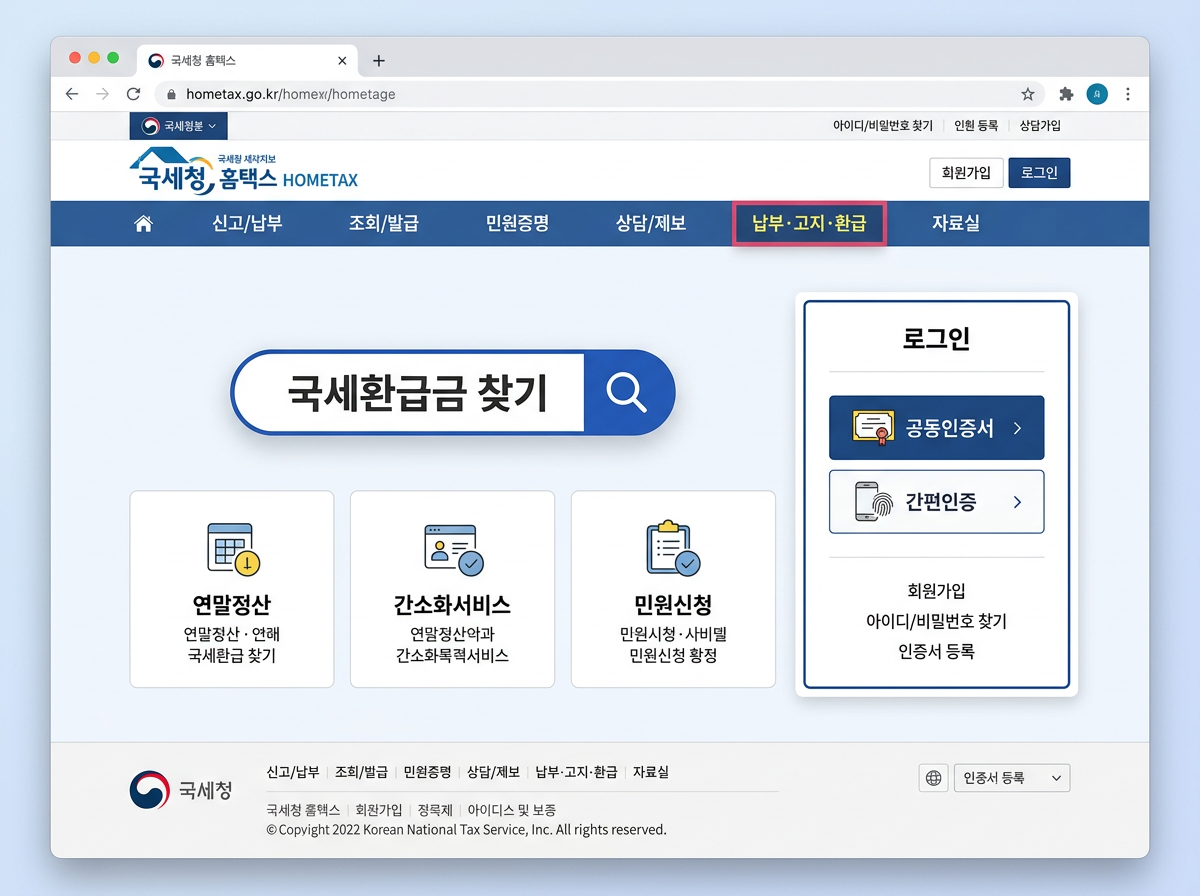This screenshot has width=1200, height=896.
Task: Click chevron on 간편인증 button
Action: [x=1017, y=502]
